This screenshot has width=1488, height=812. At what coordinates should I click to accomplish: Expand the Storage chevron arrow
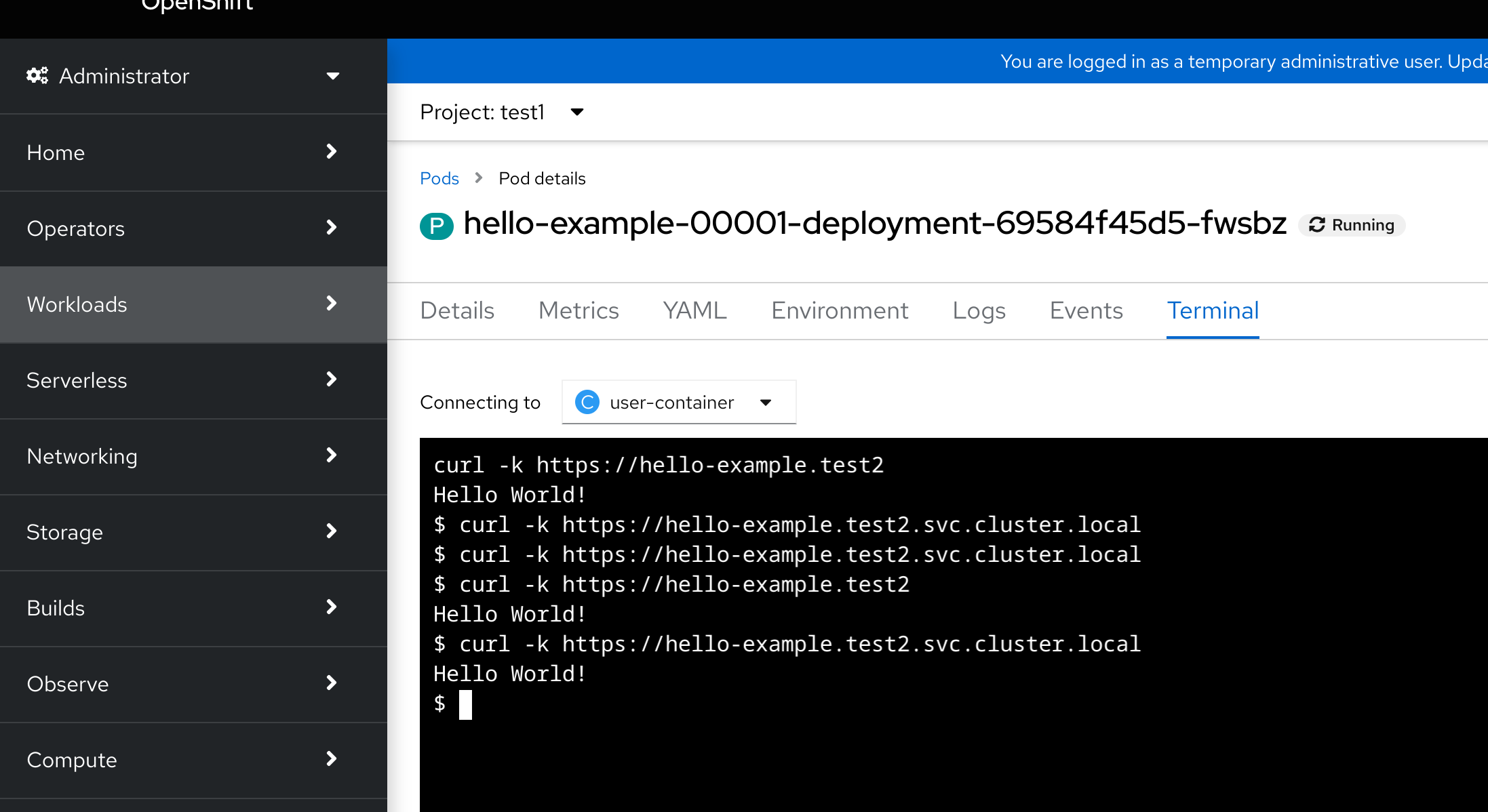[x=331, y=531]
